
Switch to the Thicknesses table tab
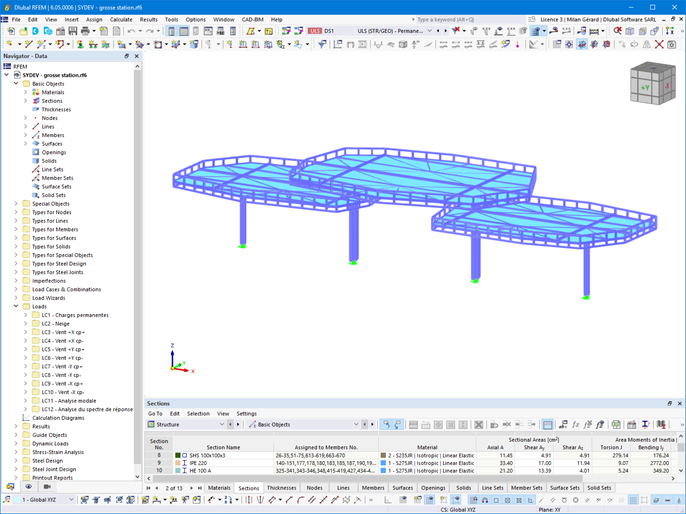pyautogui.click(x=281, y=488)
